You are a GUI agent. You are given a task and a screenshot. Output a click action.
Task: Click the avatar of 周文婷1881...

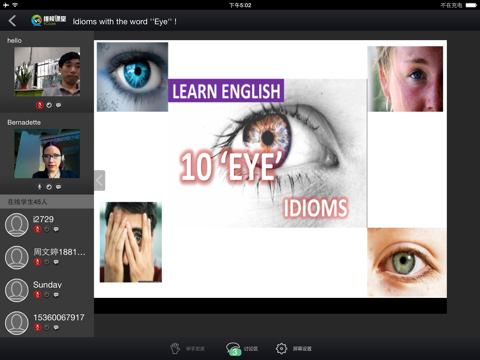17,258
